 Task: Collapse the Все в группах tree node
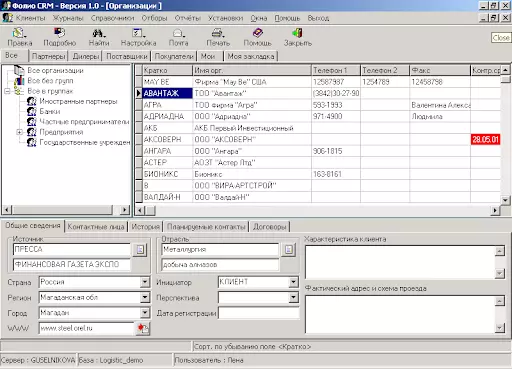pos(7,91)
